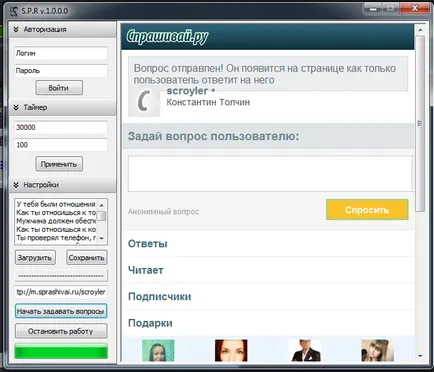The image size is (434, 372).
Task: Click browser scrollbar down arrow
Action: point(420,356)
